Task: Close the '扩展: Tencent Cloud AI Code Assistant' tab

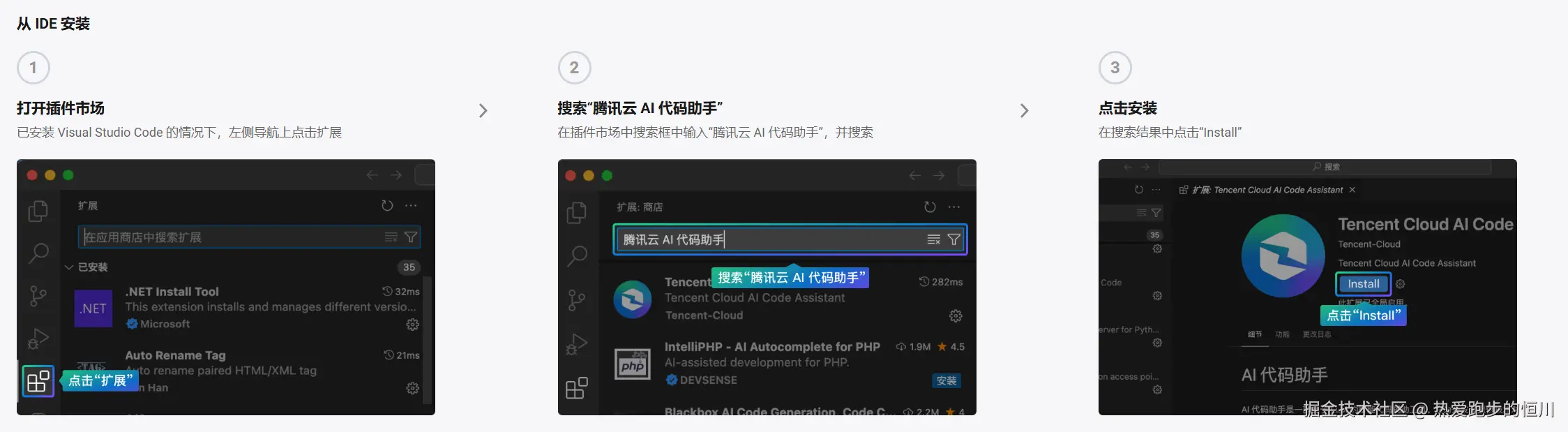Action: pyautogui.click(x=1352, y=190)
